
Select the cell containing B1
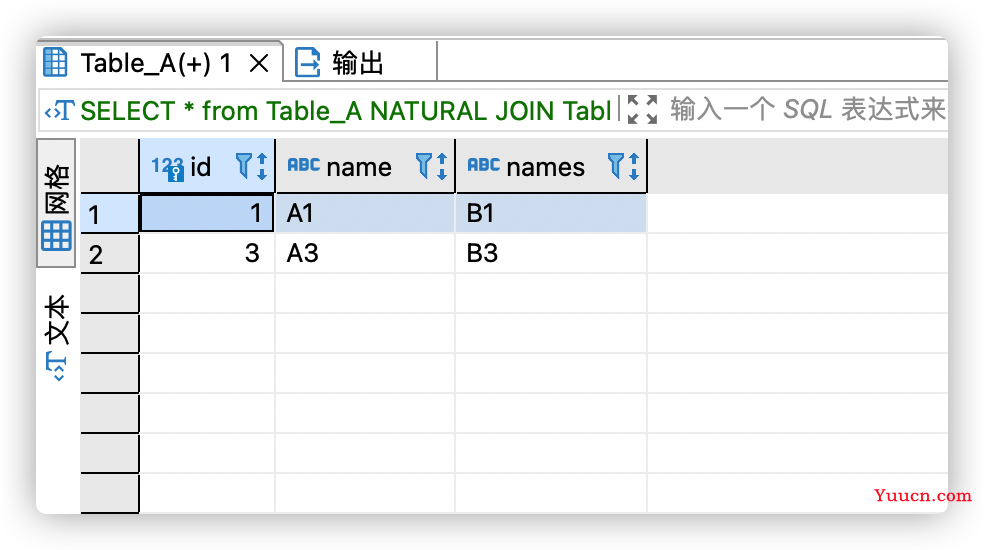(x=551, y=213)
